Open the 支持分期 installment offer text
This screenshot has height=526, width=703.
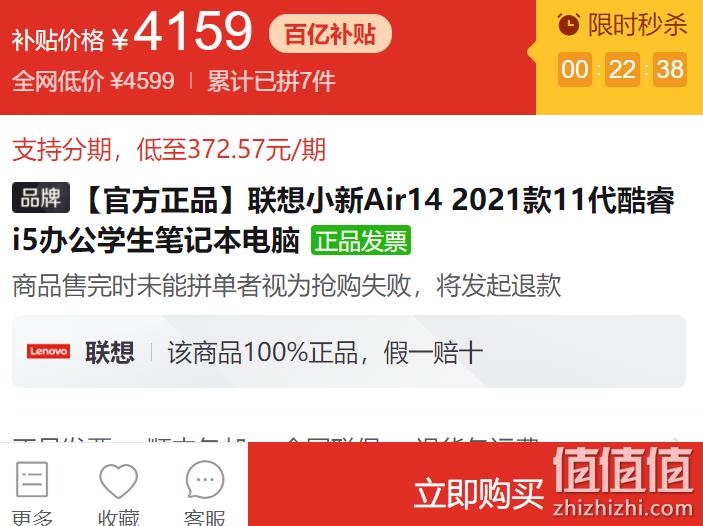pos(169,149)
